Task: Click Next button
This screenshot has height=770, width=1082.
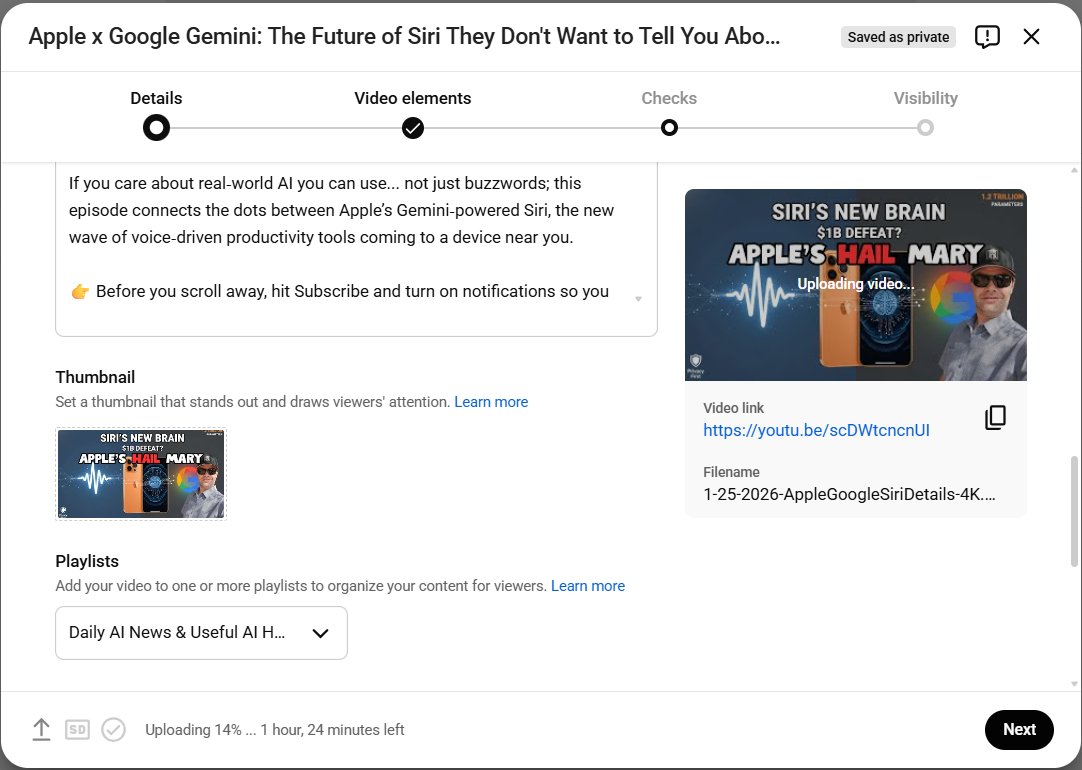Action: pos(1019,729)
